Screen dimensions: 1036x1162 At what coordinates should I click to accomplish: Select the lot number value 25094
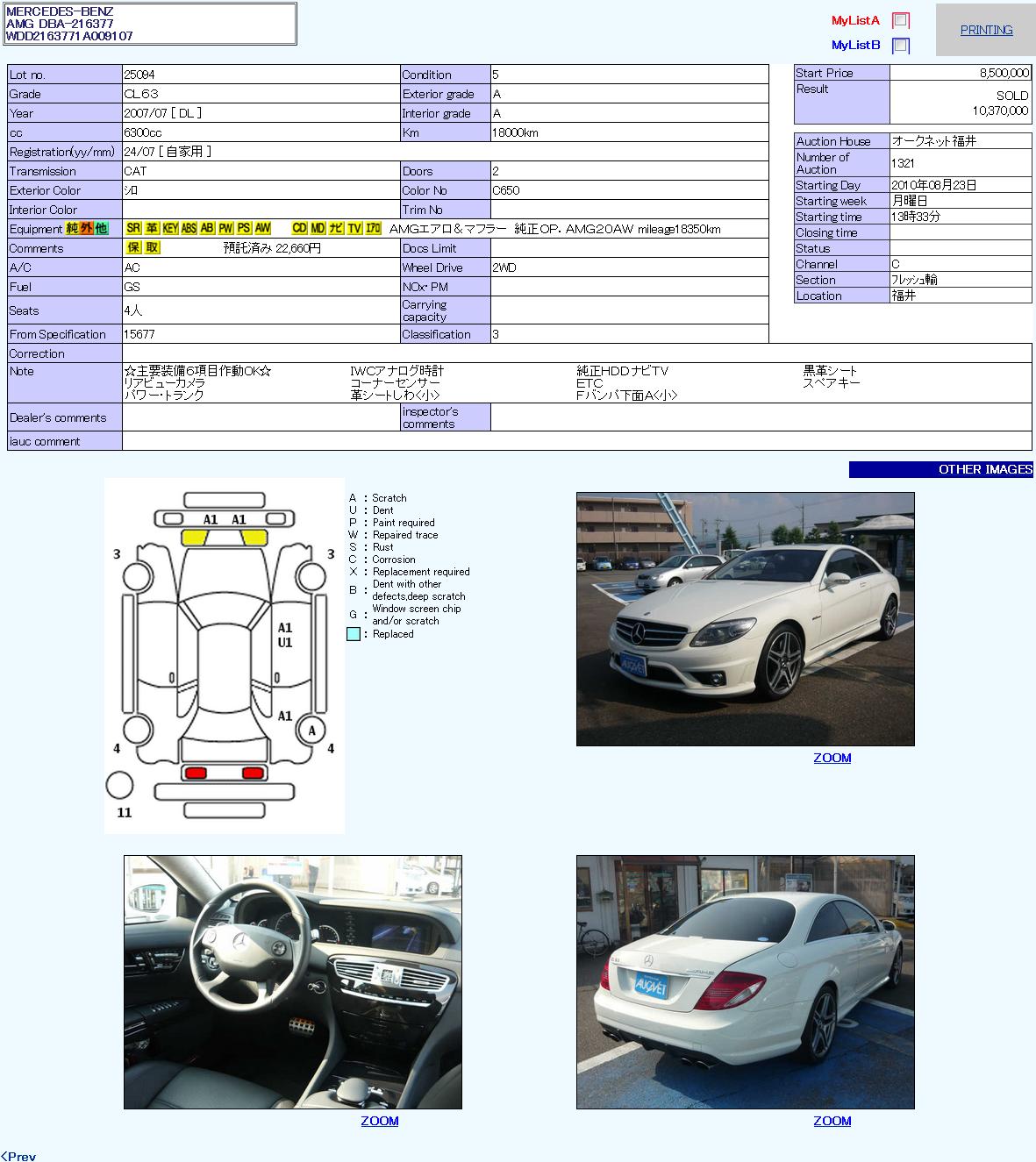[x=139, y=75]
